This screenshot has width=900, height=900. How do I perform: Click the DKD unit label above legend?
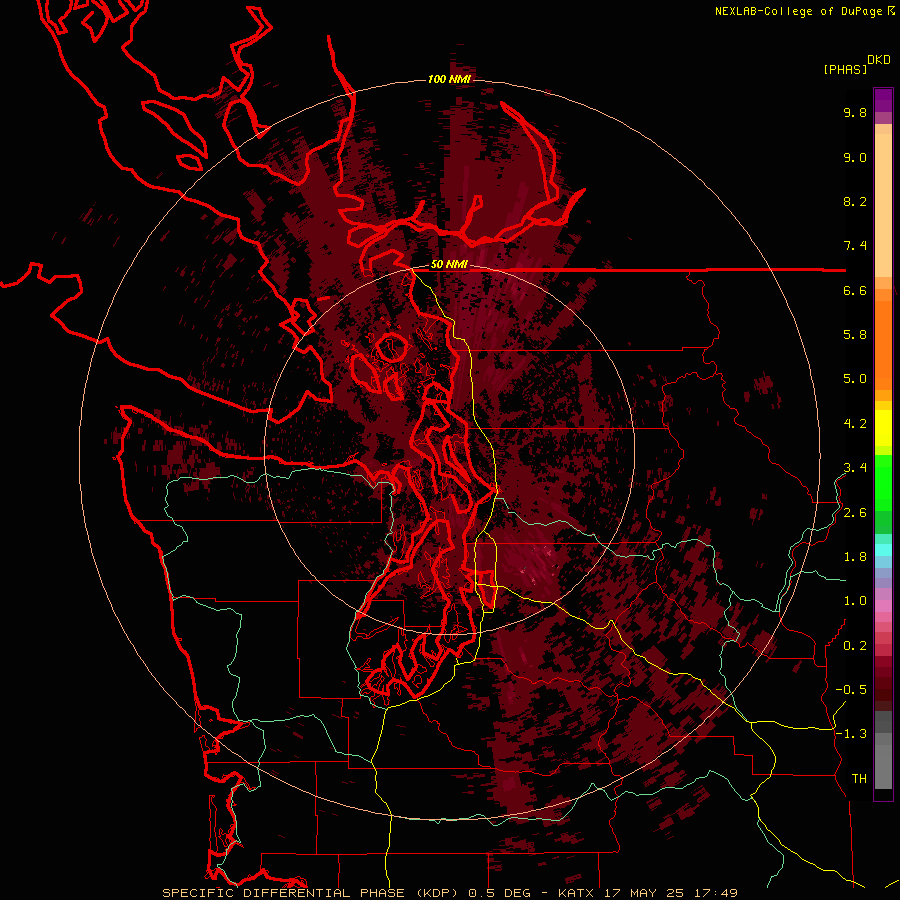click(x=879, y=60)
